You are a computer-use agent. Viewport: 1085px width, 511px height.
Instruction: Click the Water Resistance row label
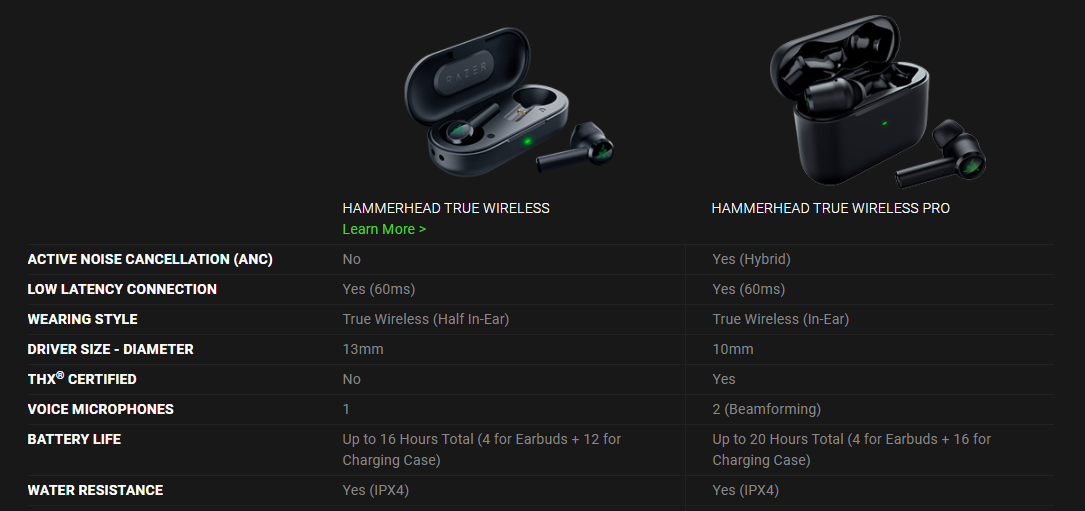95,490
